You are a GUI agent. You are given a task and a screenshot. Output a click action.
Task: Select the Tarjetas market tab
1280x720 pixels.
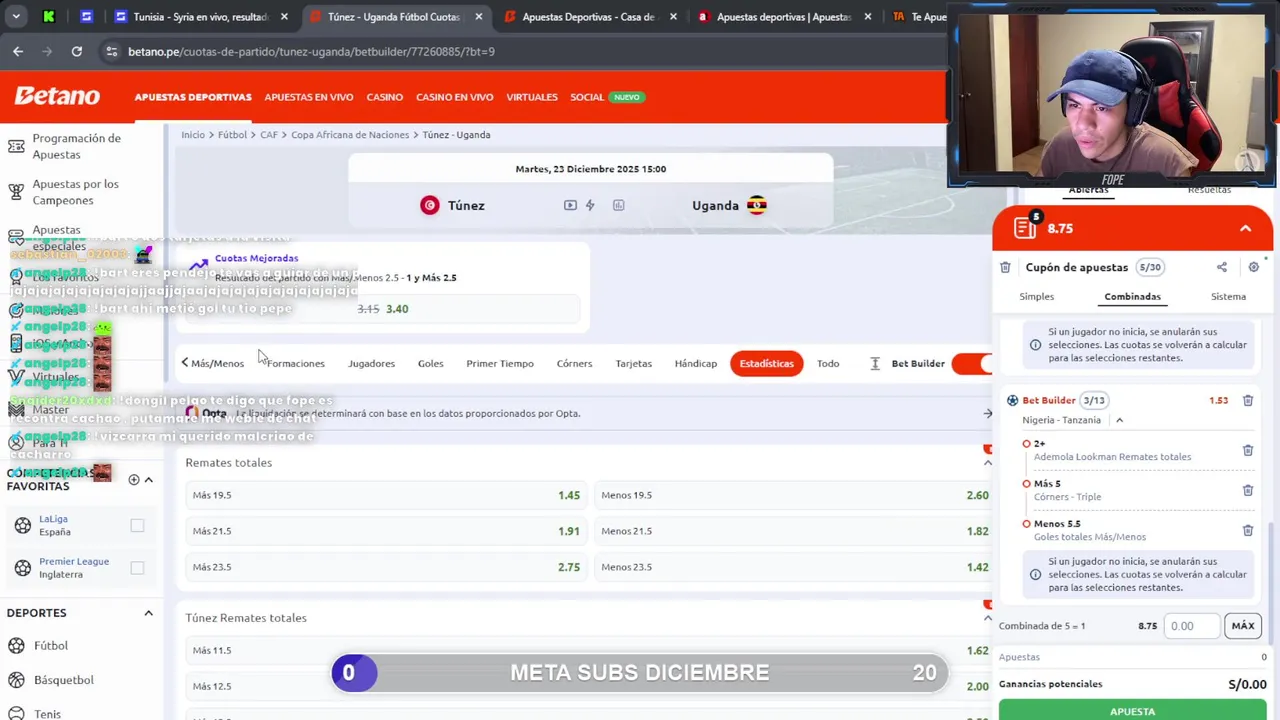[633, 363]
